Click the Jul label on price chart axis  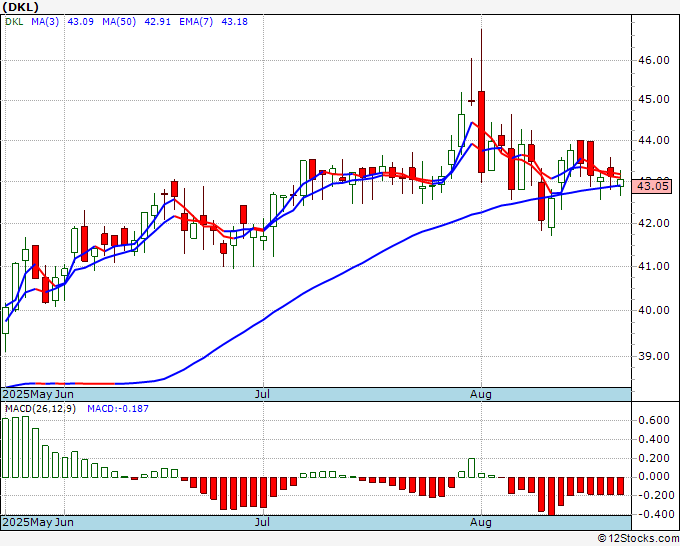coord(262,394)
